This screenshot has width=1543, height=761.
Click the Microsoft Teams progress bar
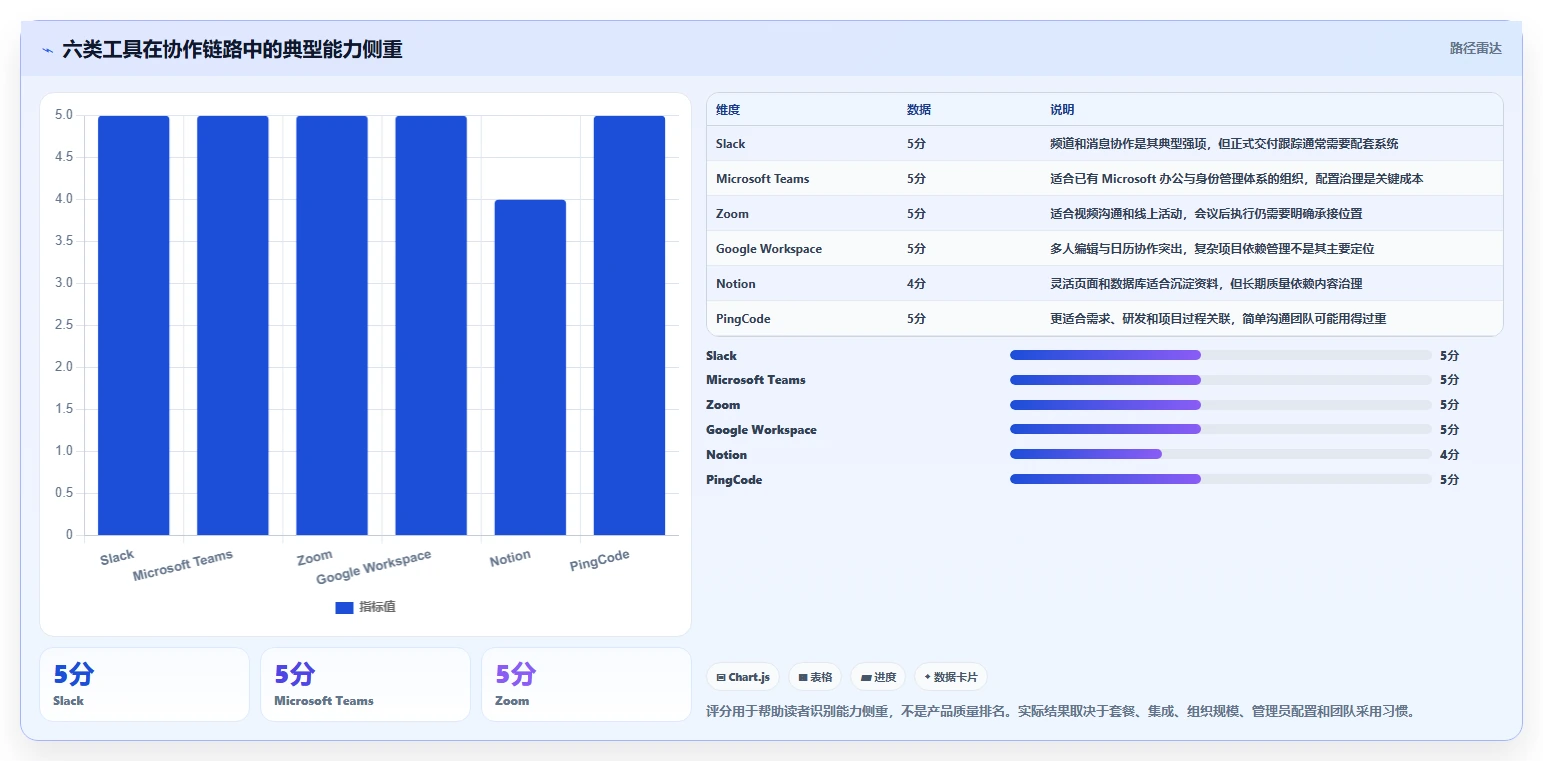(1221, 380)
